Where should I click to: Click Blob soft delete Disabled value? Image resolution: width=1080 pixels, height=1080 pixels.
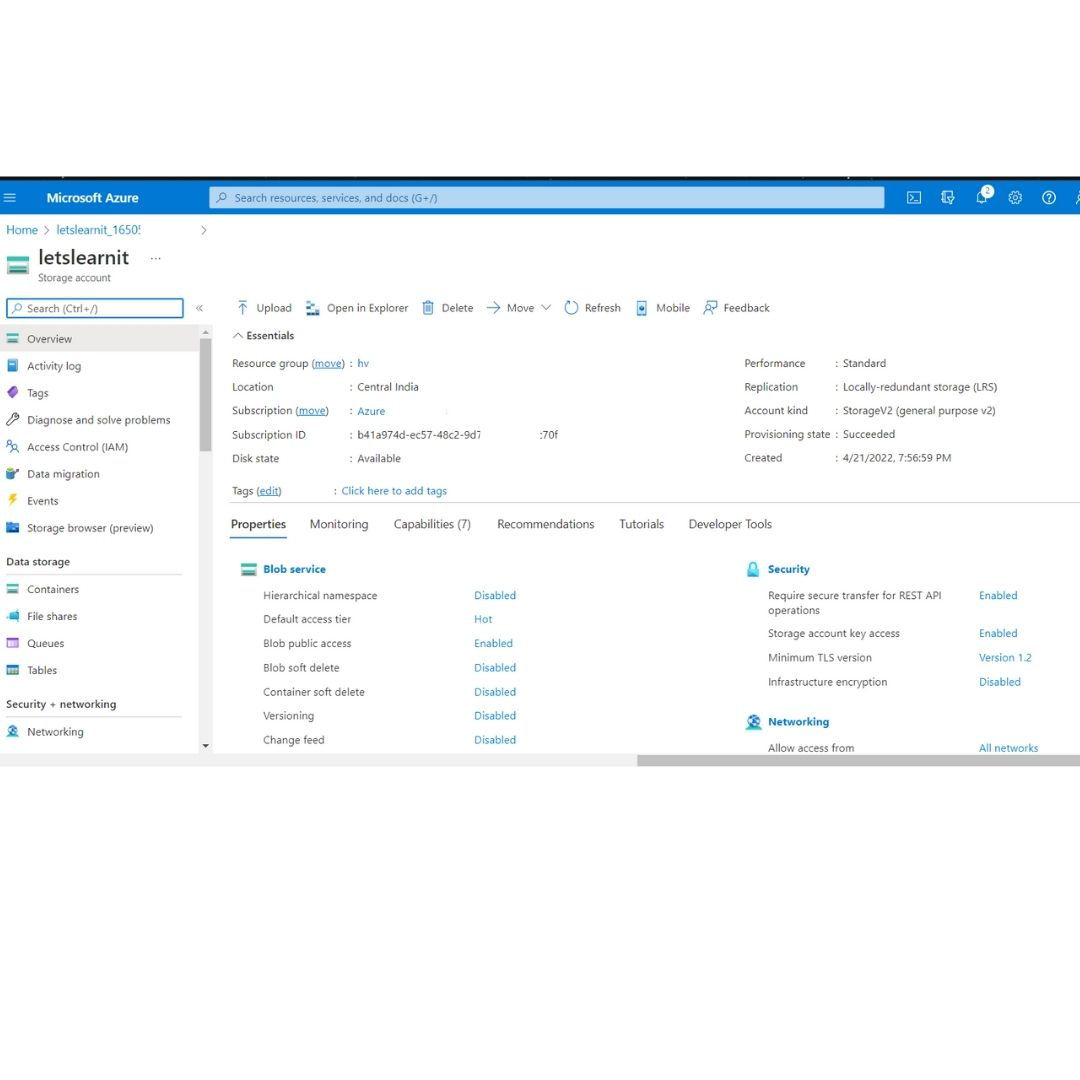coord(495,668)
